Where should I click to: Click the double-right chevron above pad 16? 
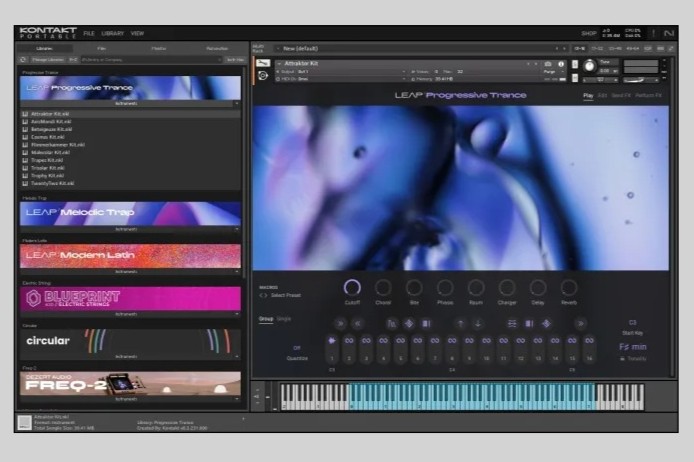pos(580,323)
